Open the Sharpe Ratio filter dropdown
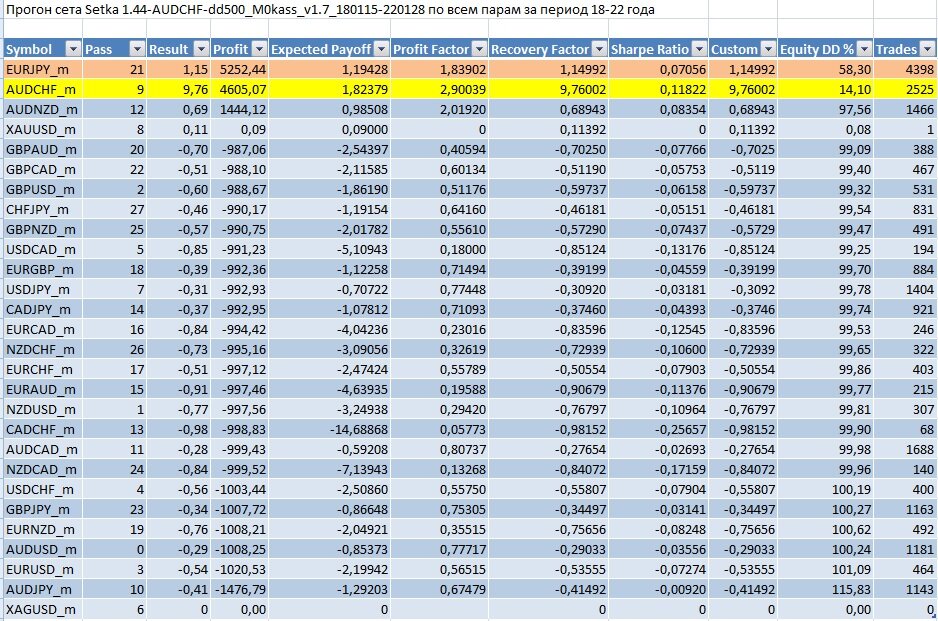938x621 pixels. pyautogui.click(x=699, y=49)
